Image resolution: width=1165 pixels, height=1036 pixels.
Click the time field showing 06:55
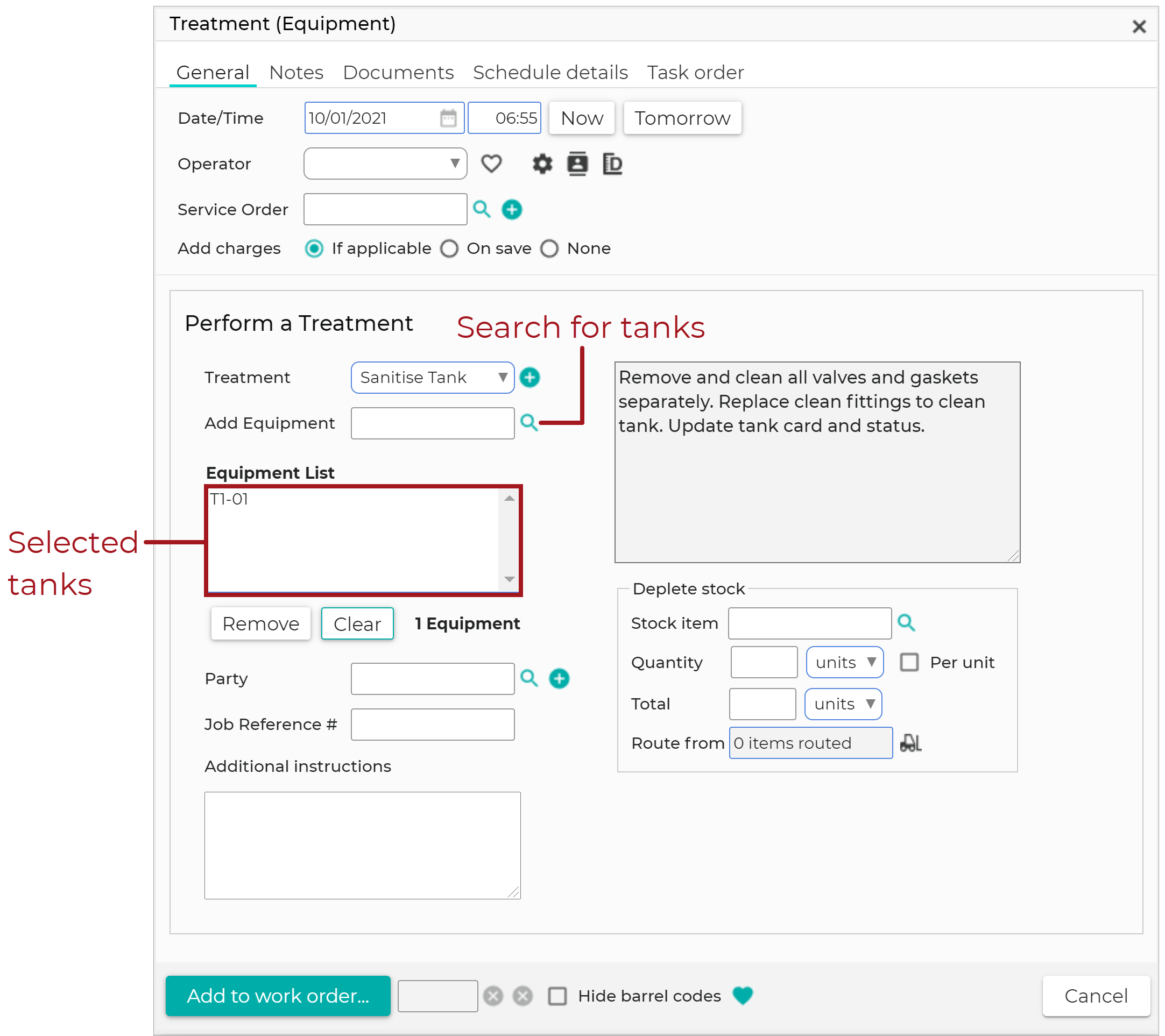(504, 118)
